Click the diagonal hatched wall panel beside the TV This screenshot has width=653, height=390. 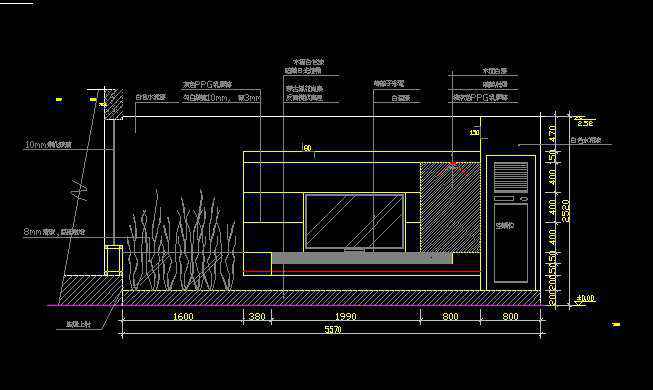pos(450,207)
